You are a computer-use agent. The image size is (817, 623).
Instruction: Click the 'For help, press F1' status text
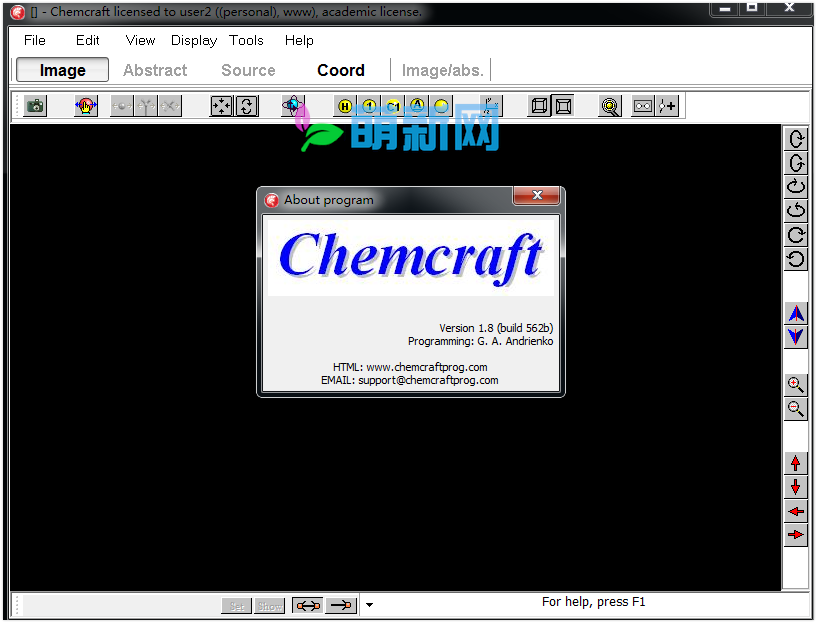point(593,602)
